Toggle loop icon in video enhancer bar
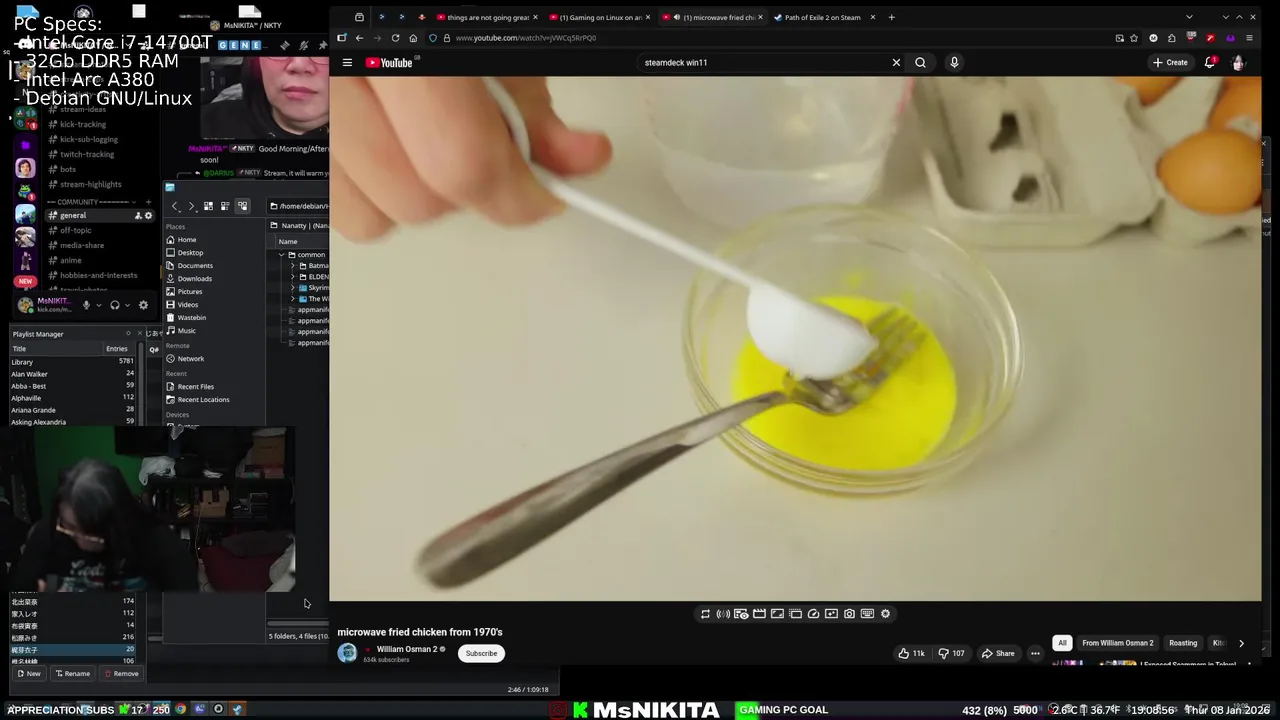 705,614
